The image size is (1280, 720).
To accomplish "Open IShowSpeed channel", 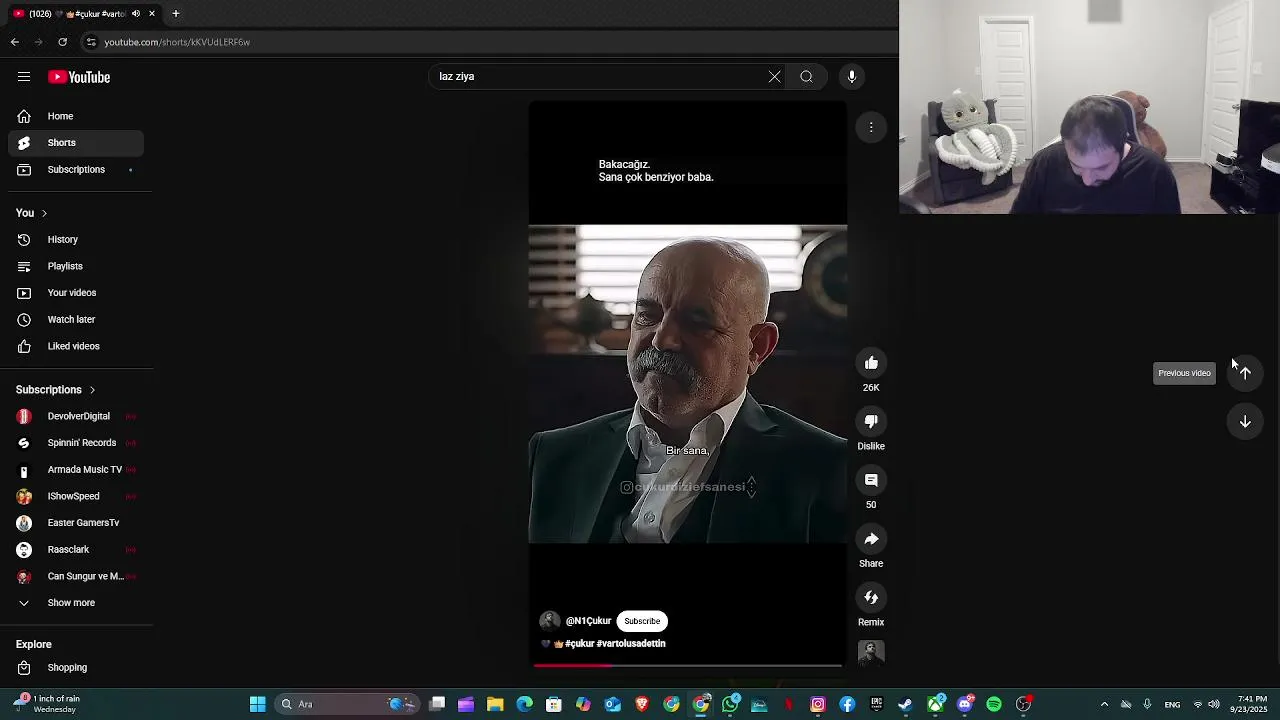I will [x=76, y=496].
